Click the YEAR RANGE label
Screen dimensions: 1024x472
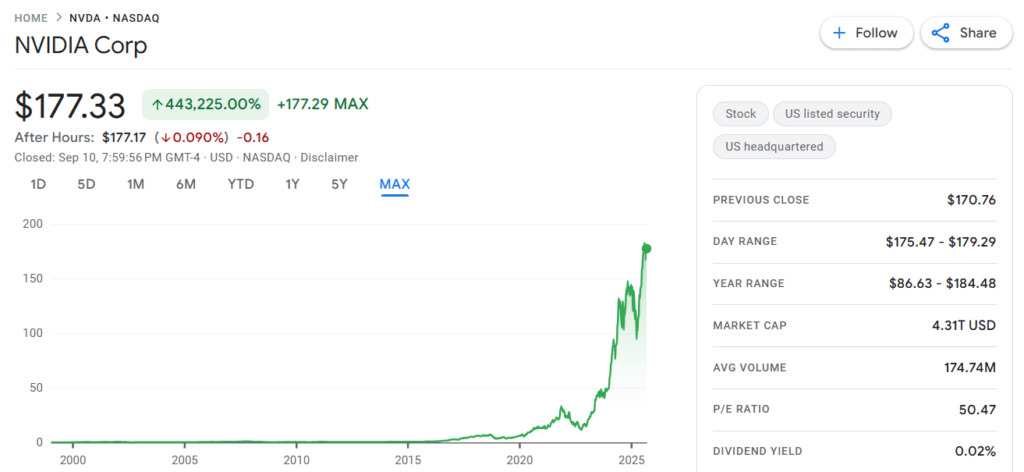(748, 283)
